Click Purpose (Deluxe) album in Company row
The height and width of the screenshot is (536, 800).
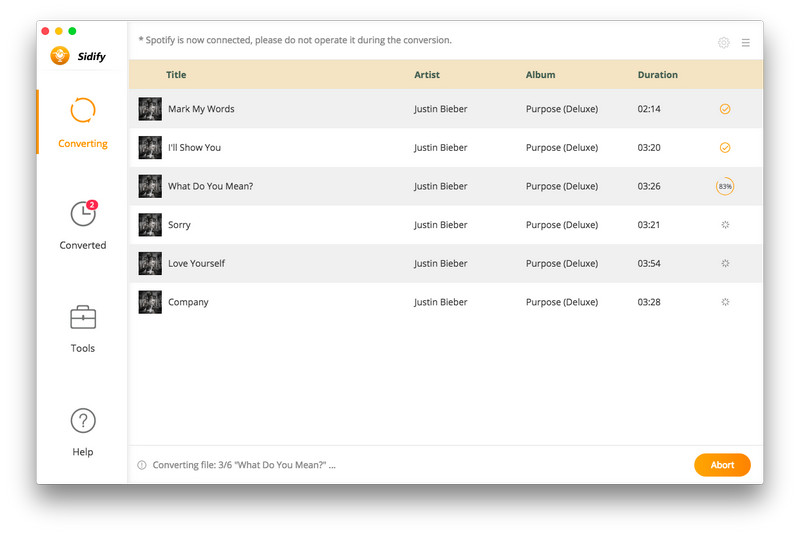pos(562,302)
